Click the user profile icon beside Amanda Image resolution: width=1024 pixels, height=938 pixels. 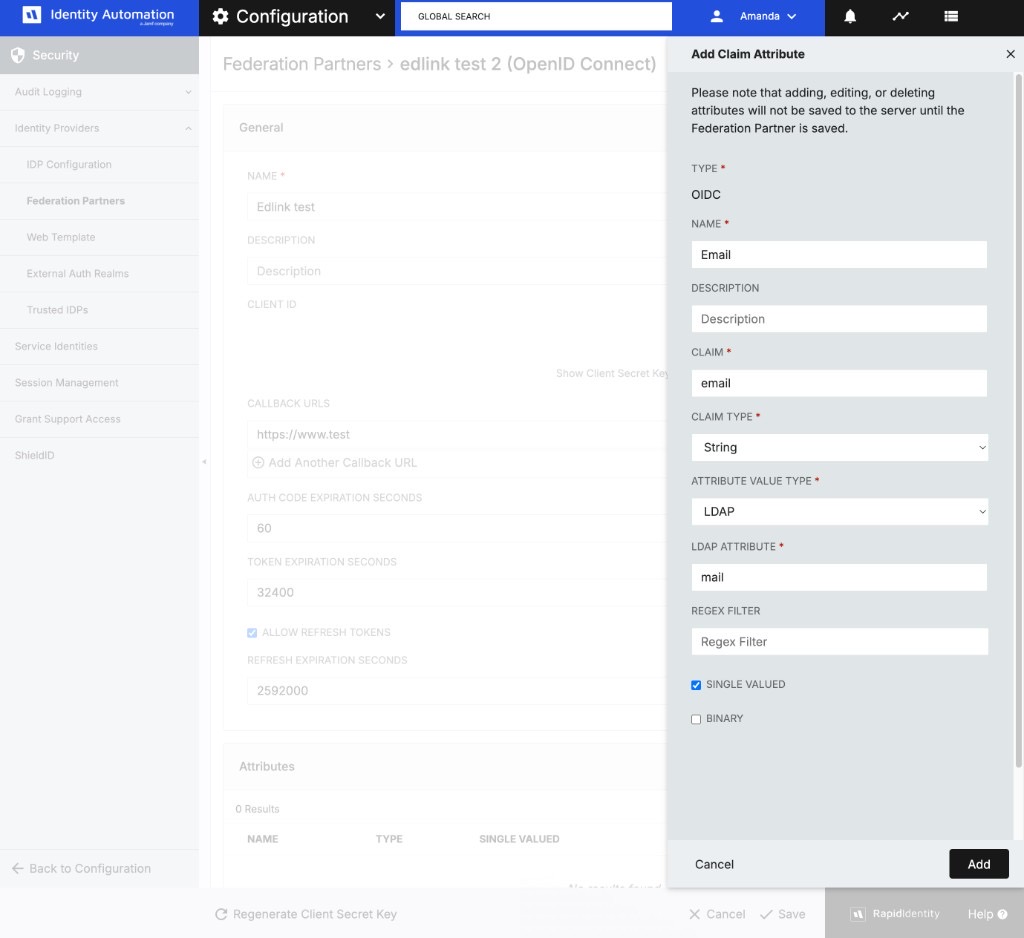pyautogui.click(x=716, y=16)
